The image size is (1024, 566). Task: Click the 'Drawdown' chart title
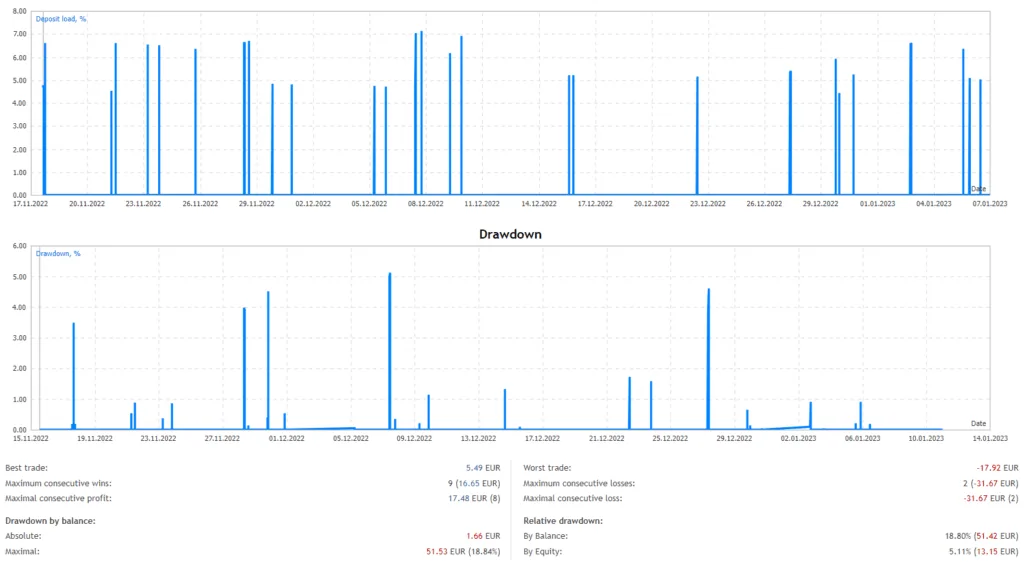(x=511, y=233)
